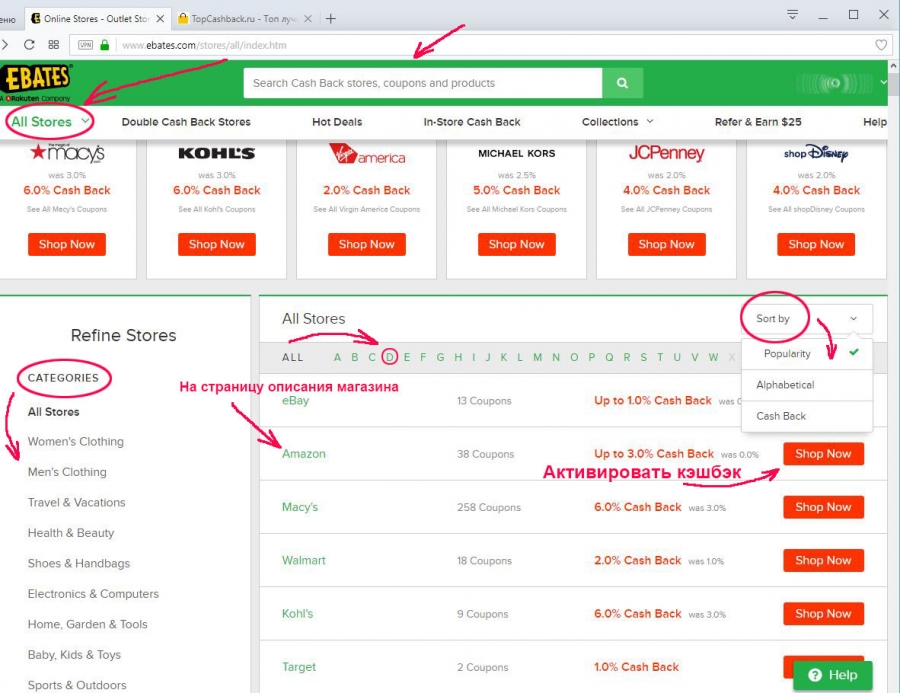Open Refer & Earn $25 page
Screen dimensions: 900x693
(x=758, y=122)
